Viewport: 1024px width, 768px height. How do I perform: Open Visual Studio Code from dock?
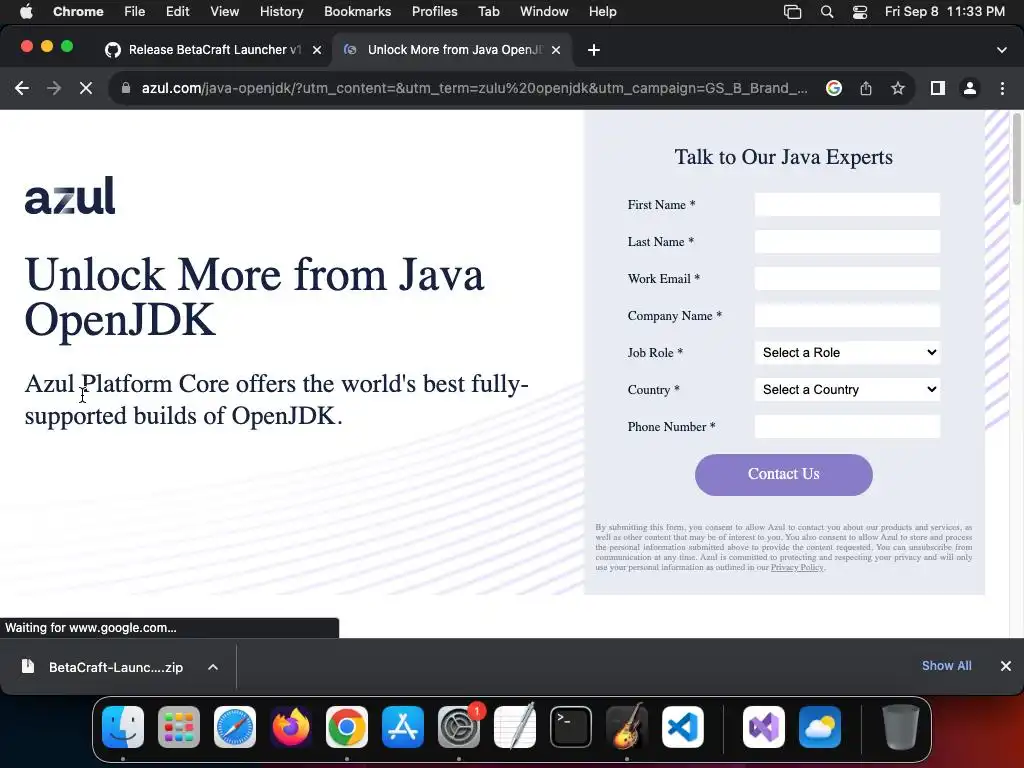[x=683, y=727]
